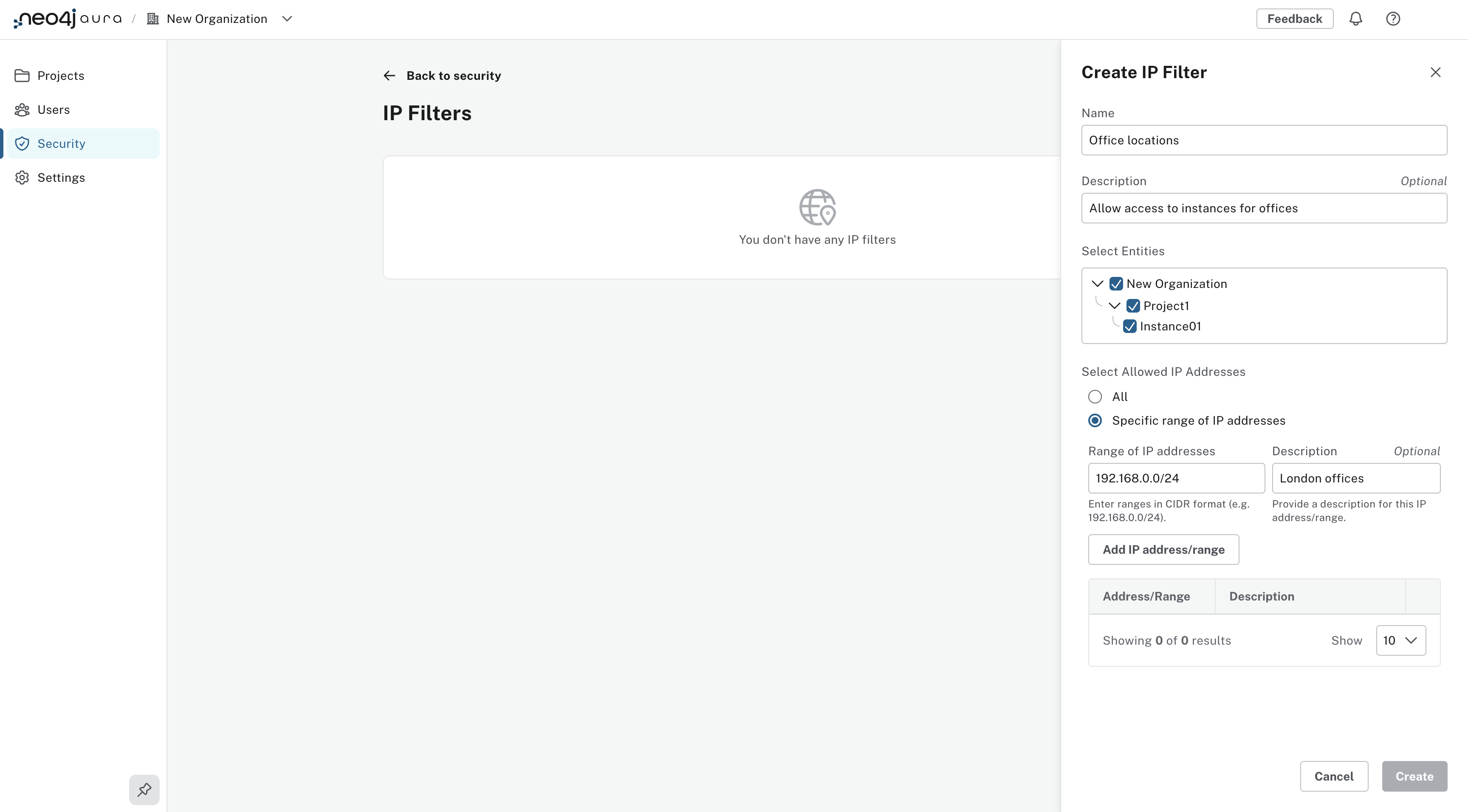Click Add IP address/range button
This screenshot has height=812, width=1468.
(1163, 549)
